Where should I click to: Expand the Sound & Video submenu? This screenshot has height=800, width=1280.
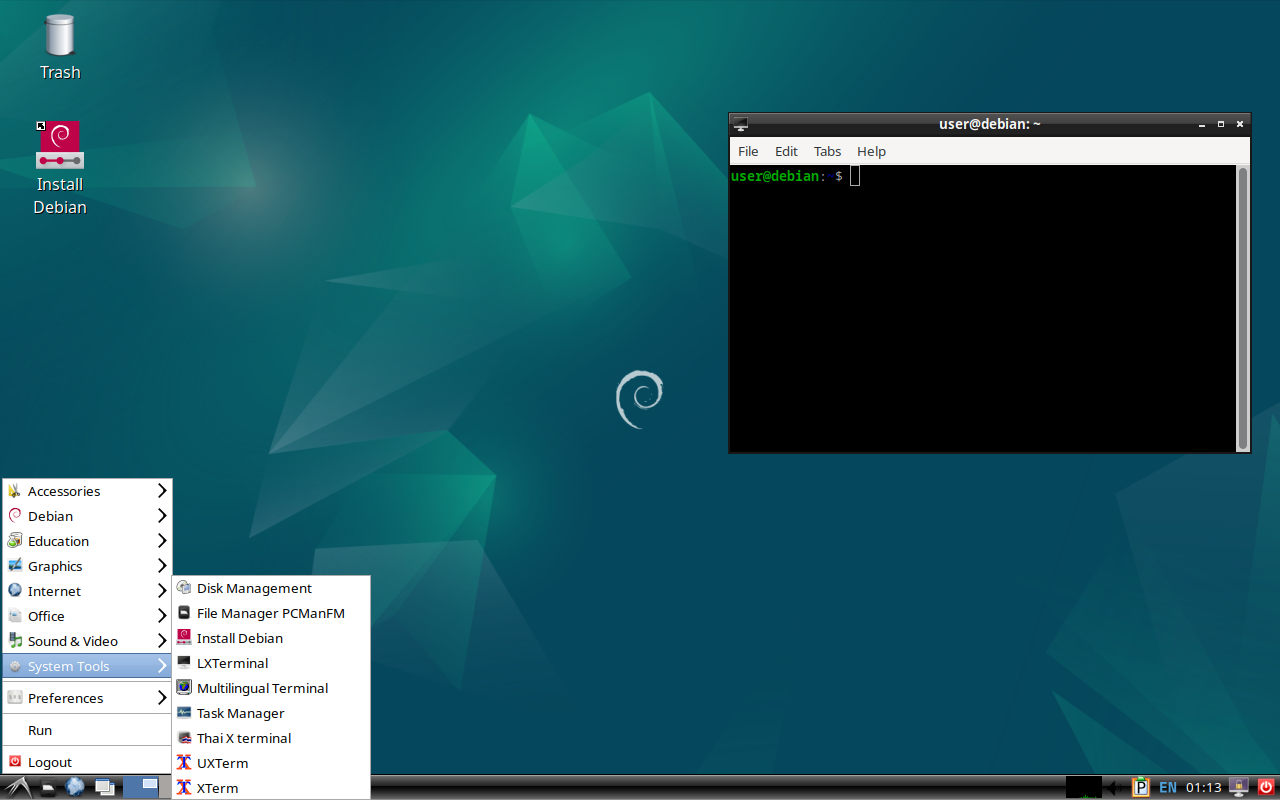tap(87, 641)
